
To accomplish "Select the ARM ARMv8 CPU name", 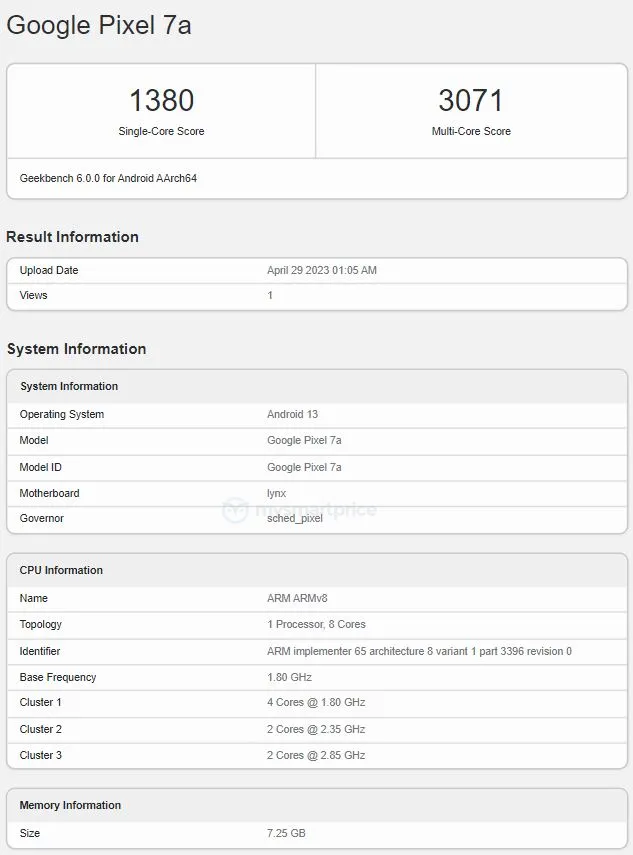I will (297, 598).
